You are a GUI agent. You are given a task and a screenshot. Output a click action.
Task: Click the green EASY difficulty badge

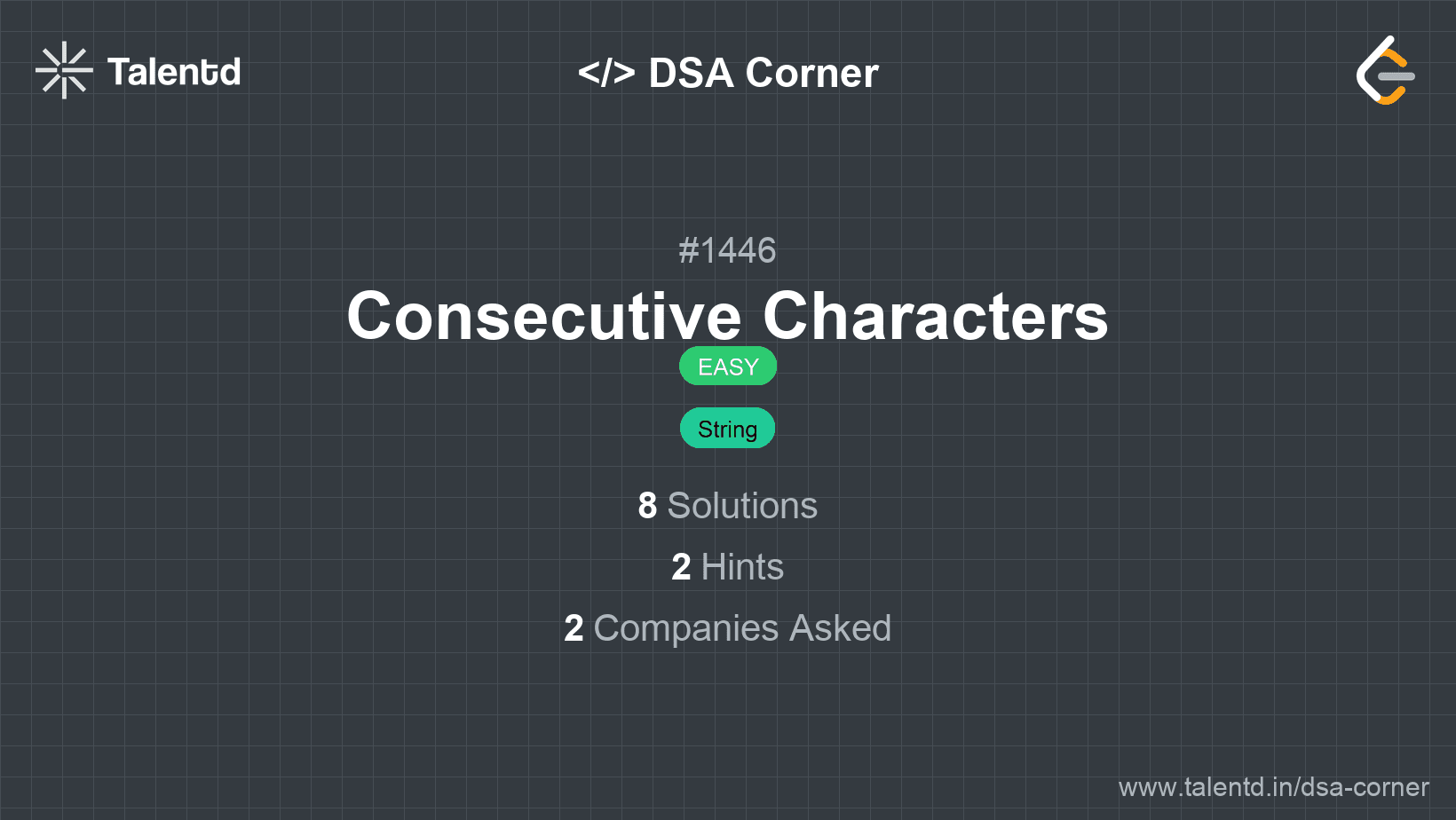728,367
